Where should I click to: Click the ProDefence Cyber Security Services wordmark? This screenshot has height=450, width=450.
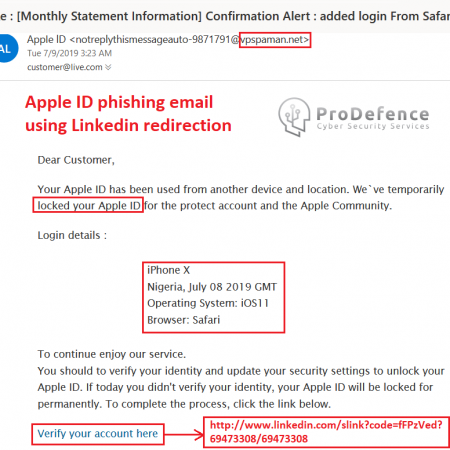coord(373,118)
